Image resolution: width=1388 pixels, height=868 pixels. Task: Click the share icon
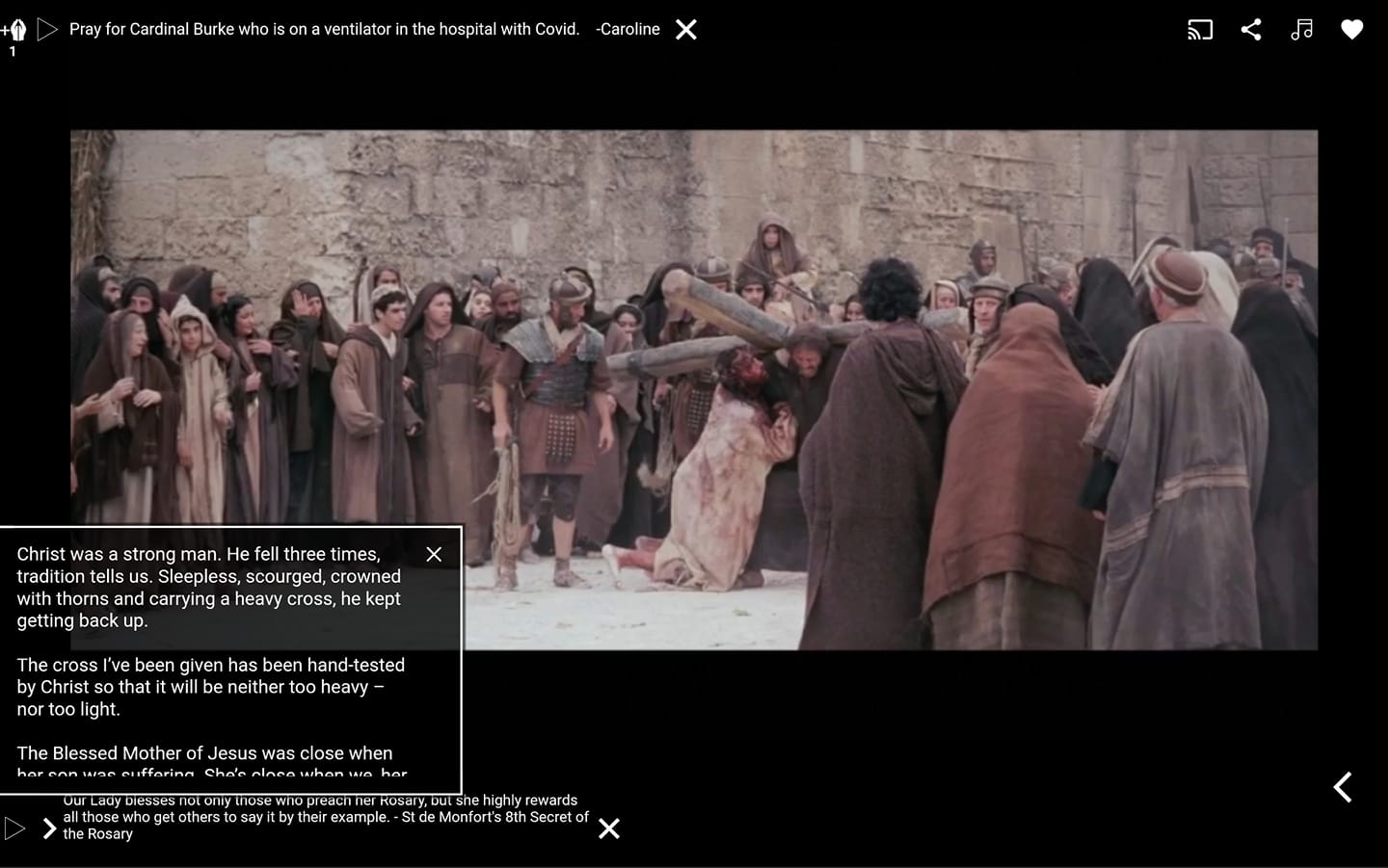(x=1250, y=30)
